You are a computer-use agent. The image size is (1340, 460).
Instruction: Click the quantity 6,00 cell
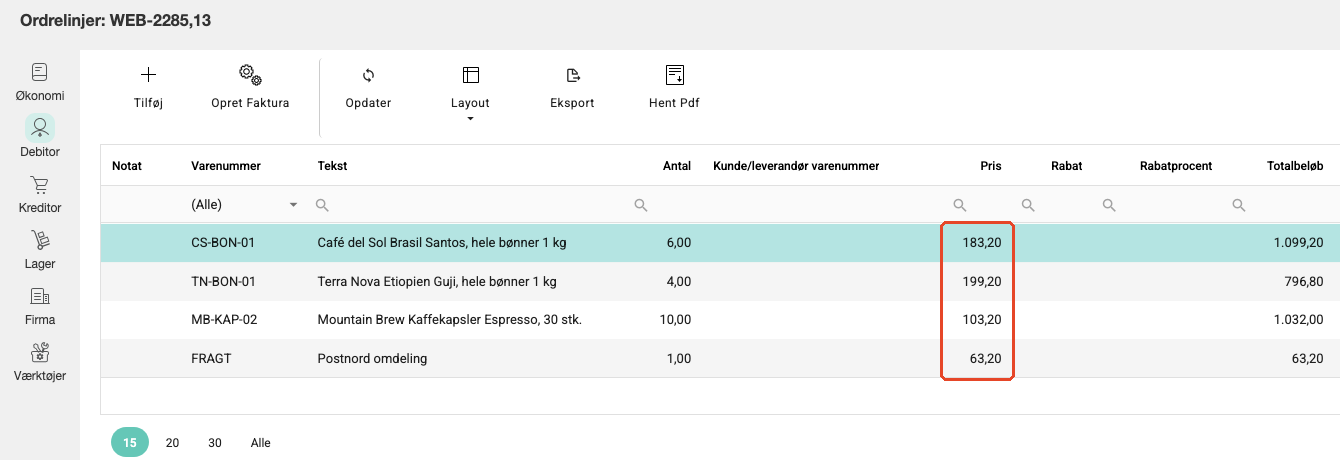pos(677,243)
